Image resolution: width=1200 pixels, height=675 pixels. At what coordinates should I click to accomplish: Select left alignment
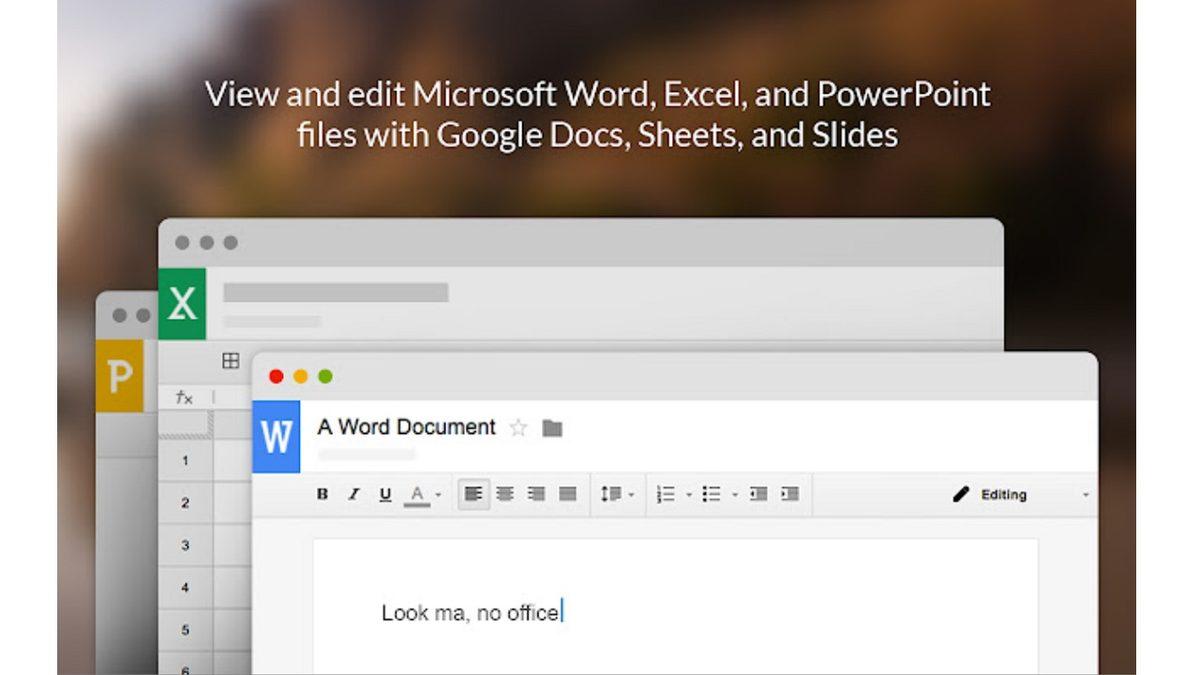click(473, 493)
